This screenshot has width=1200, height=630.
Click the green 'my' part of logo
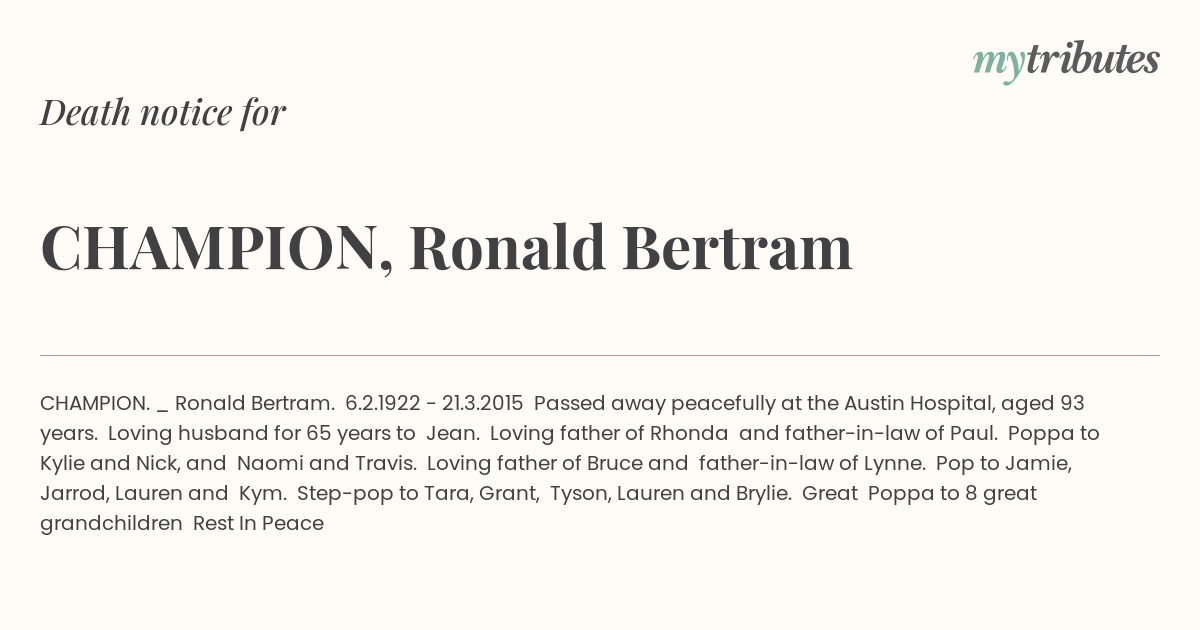(x=998, y=65)
